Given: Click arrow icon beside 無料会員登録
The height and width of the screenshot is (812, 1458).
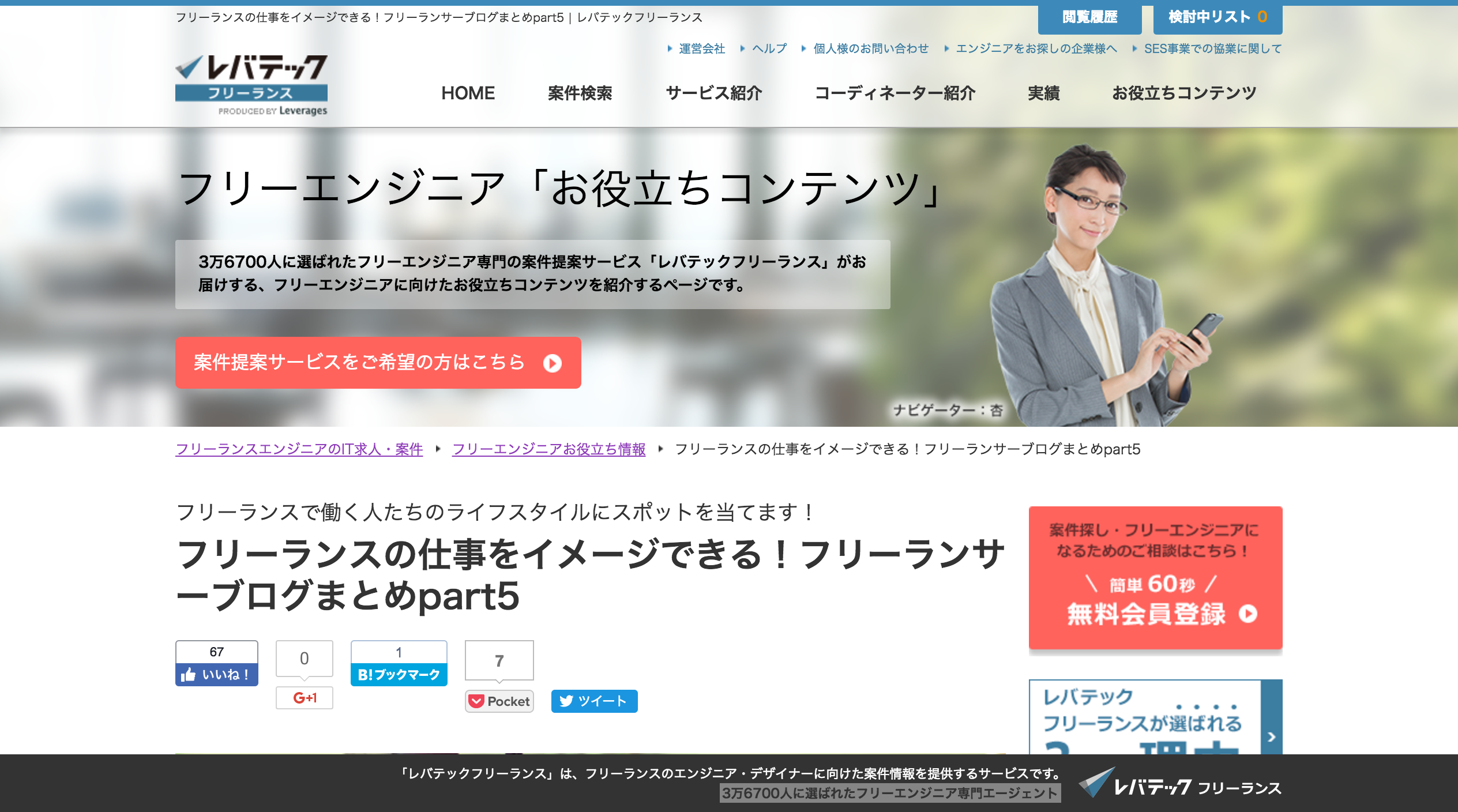Looking at the screenshot, I should [1248, 614].
